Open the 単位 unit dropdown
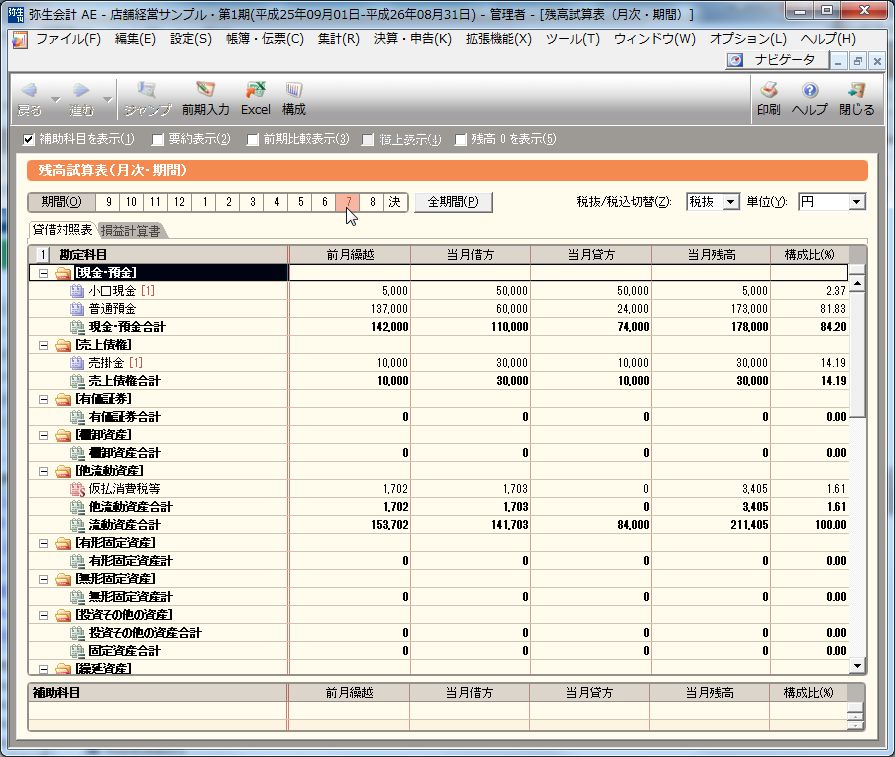The height and width of the screenshot is (757, 895). (856, 202)
